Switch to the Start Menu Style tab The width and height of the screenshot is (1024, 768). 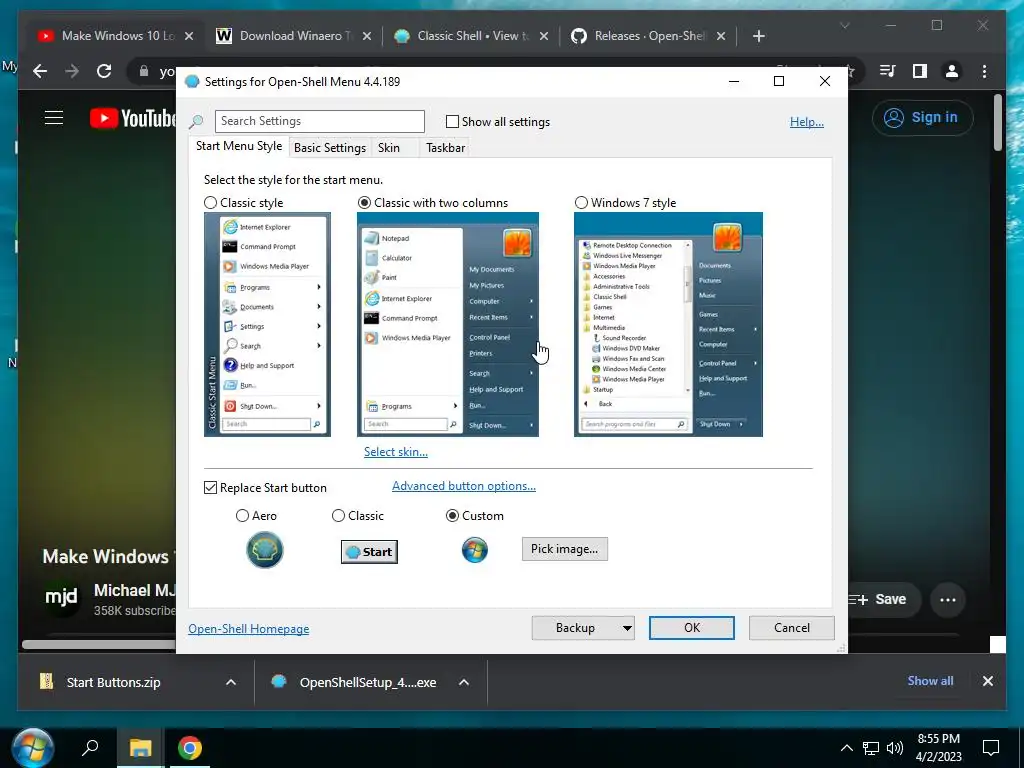[239, 146]
